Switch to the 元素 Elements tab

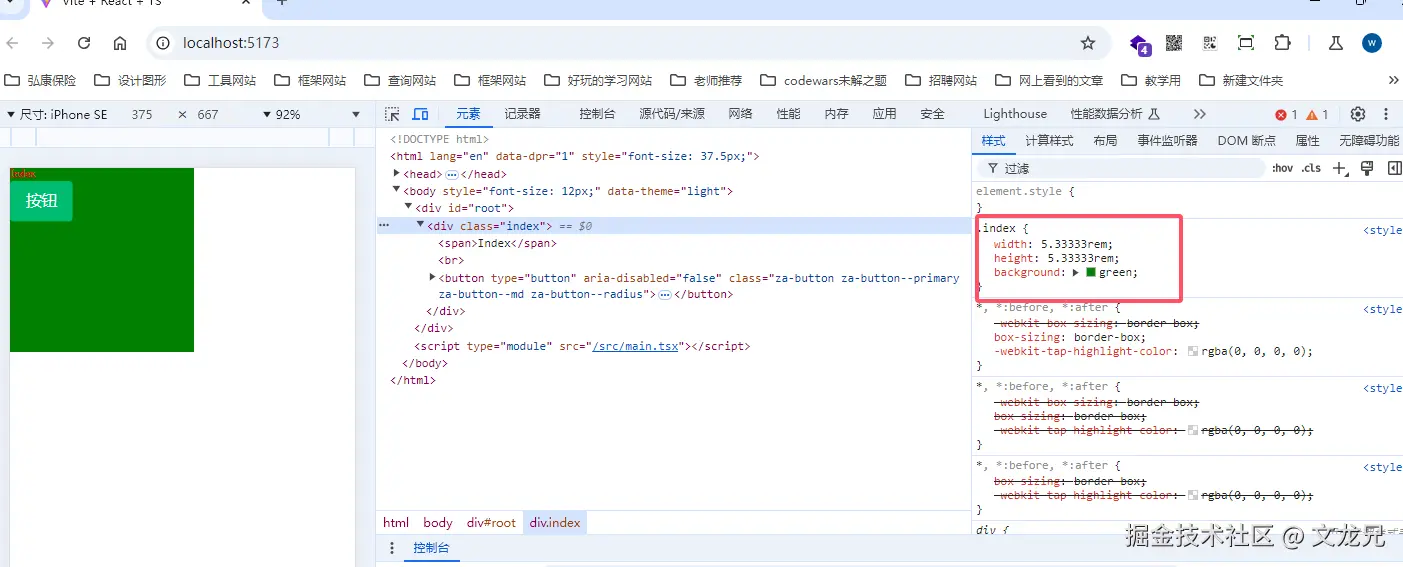coord(468,114)
